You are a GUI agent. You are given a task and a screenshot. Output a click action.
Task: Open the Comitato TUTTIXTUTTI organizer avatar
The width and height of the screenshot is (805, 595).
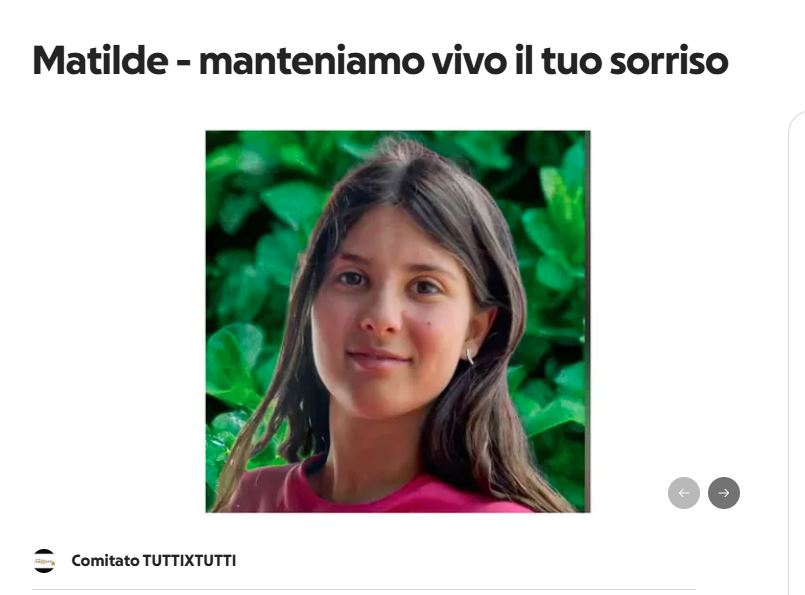[44, 561]
